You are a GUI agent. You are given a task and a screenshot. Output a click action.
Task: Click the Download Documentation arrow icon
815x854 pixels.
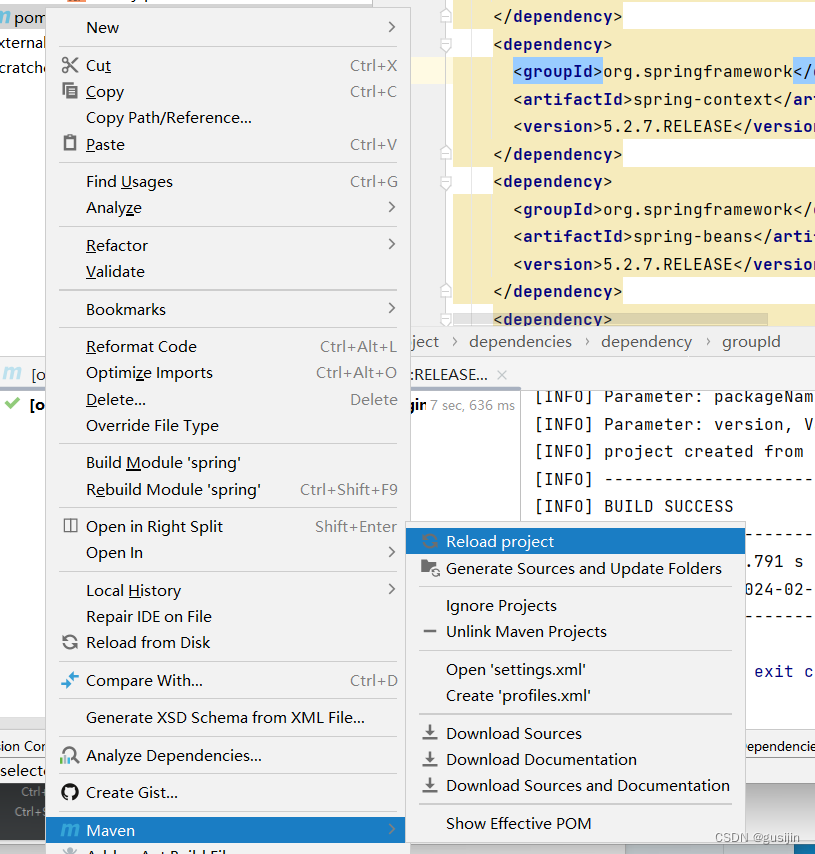coord(430,759)
